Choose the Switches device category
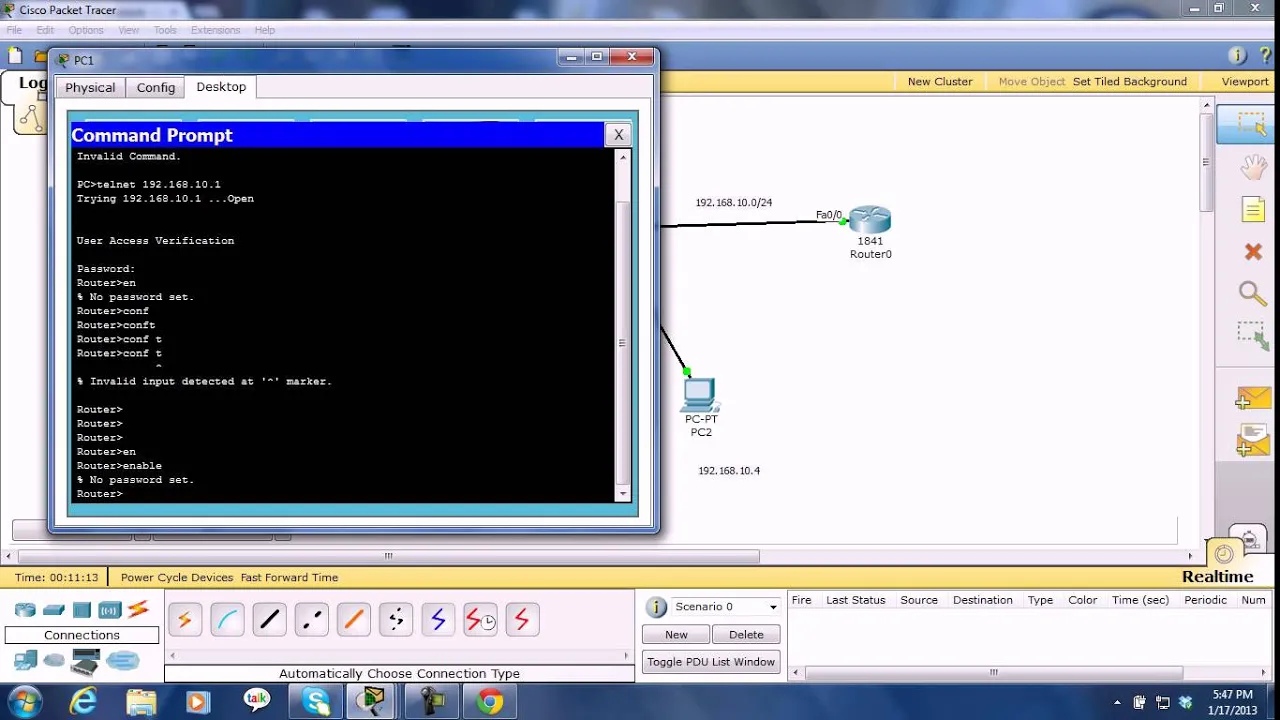Image resolution: width=1280 pixels, height=720 pixels. pos(54,610)
